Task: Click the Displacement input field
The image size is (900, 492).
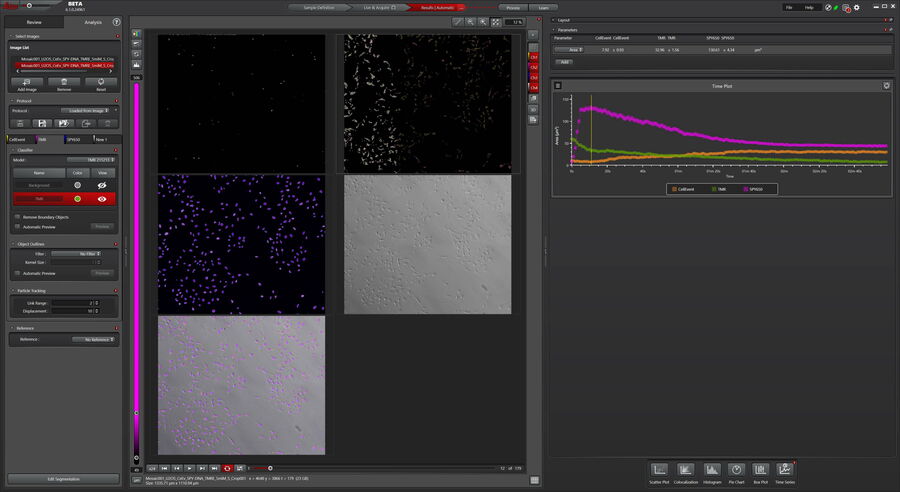Action: [x=72, y=311]
